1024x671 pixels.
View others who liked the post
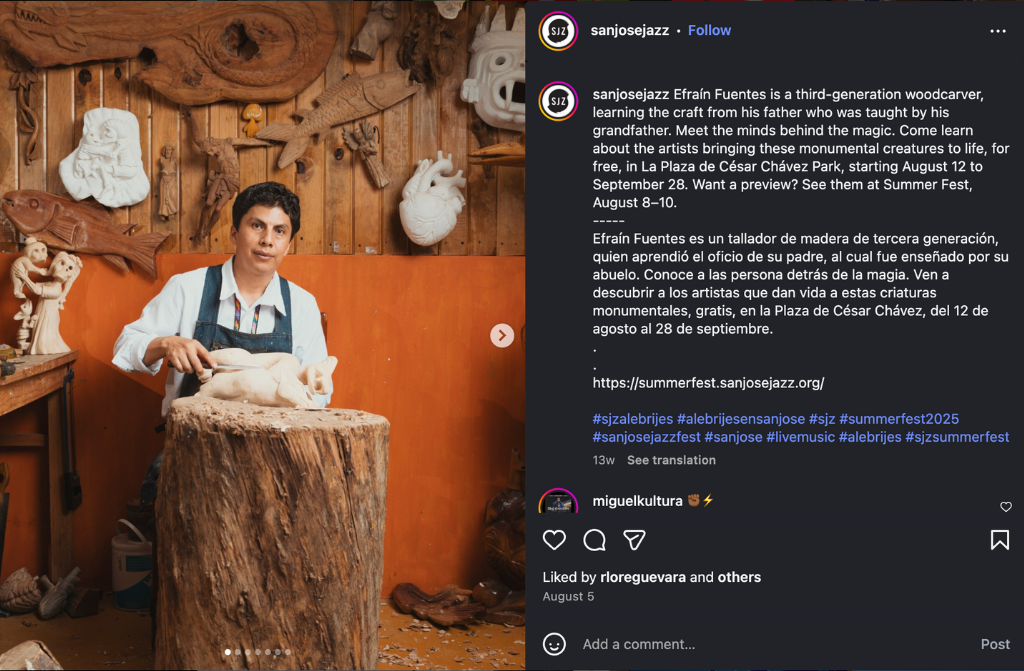click(739, 577)
